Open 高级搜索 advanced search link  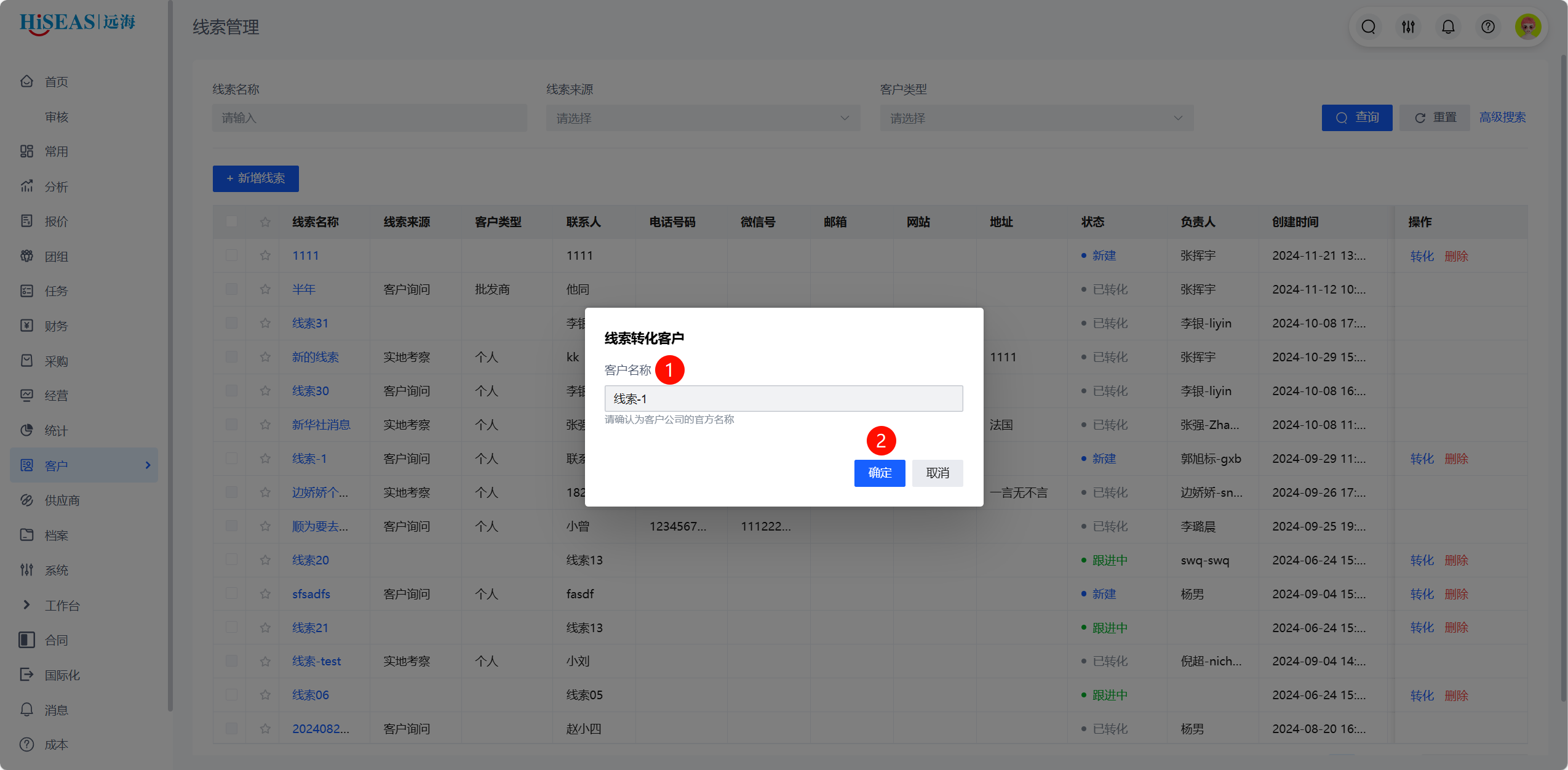tap(1502, 118)
